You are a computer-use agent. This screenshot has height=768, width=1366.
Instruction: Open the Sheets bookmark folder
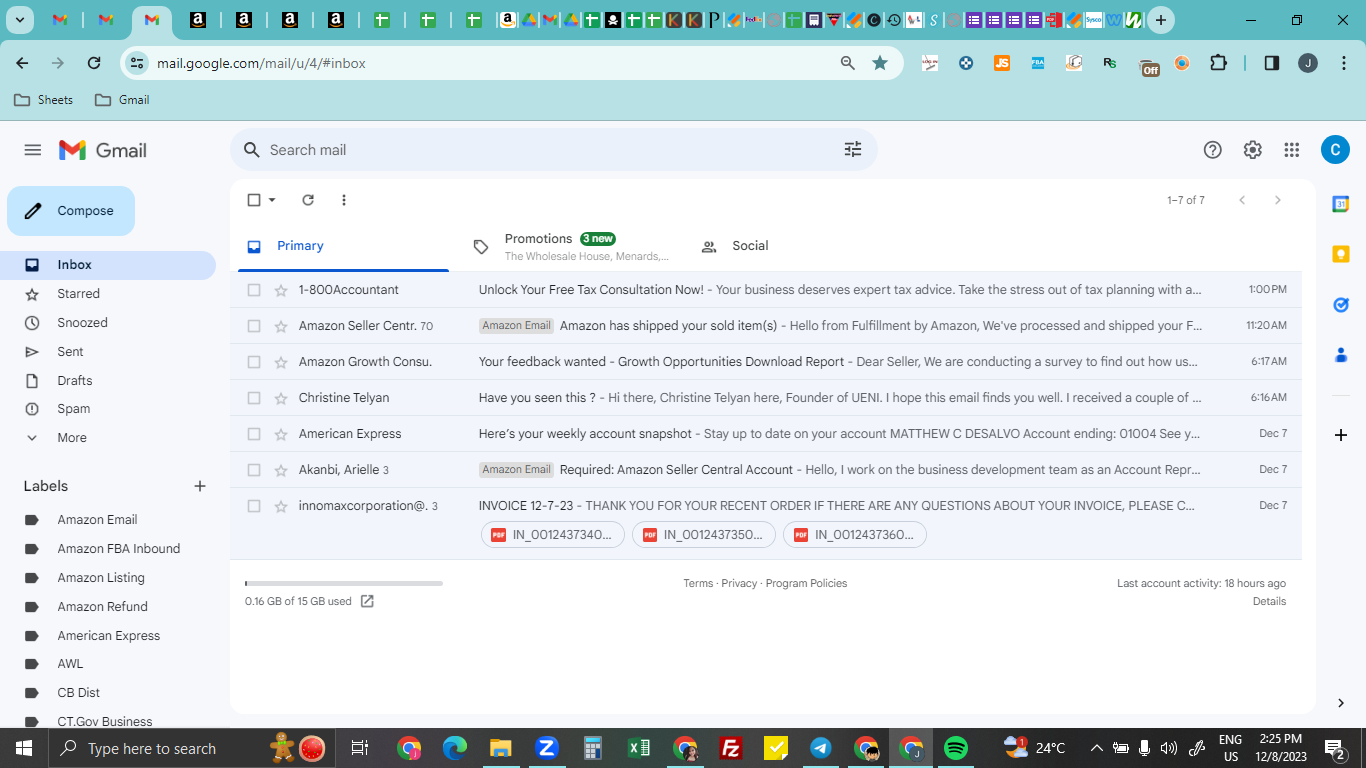[x=43, y=100]
